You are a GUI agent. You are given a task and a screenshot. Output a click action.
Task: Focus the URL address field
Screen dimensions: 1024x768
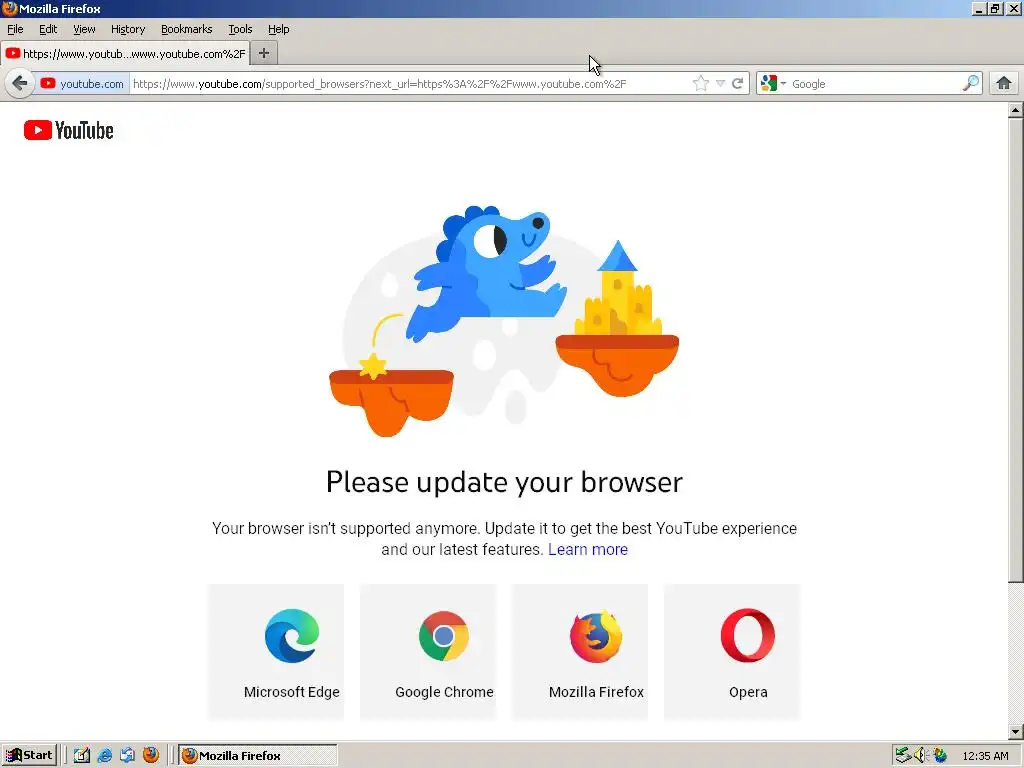(x=410, y=84)
